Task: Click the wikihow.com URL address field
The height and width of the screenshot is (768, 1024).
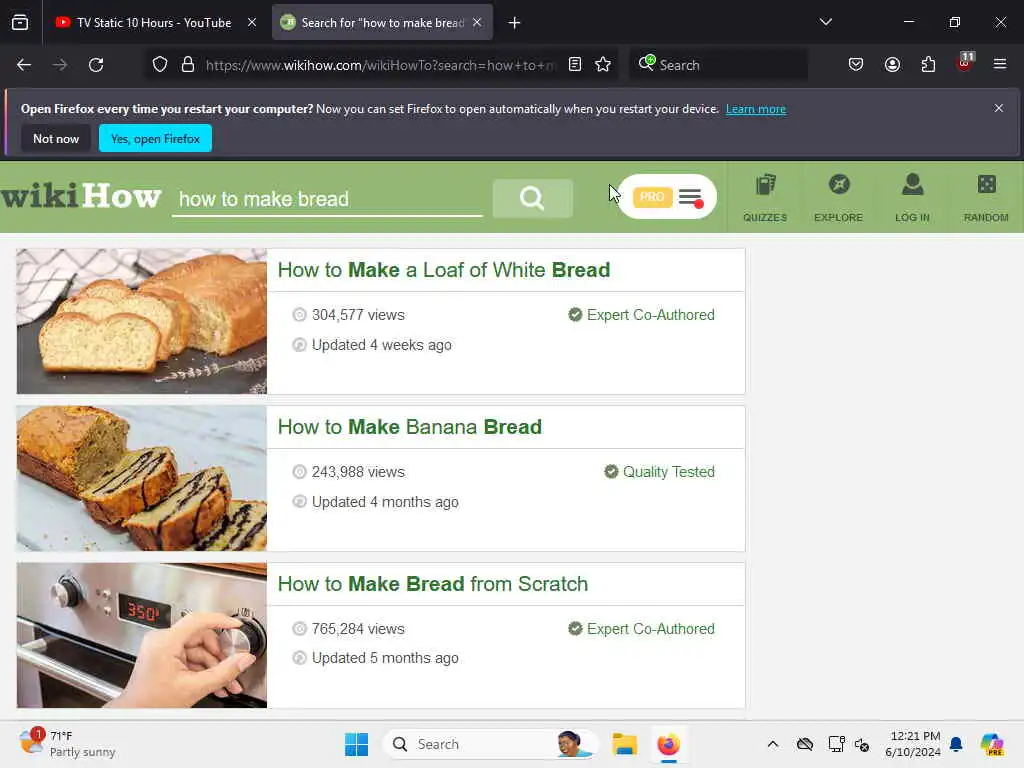Action: [x=381, y=65]
